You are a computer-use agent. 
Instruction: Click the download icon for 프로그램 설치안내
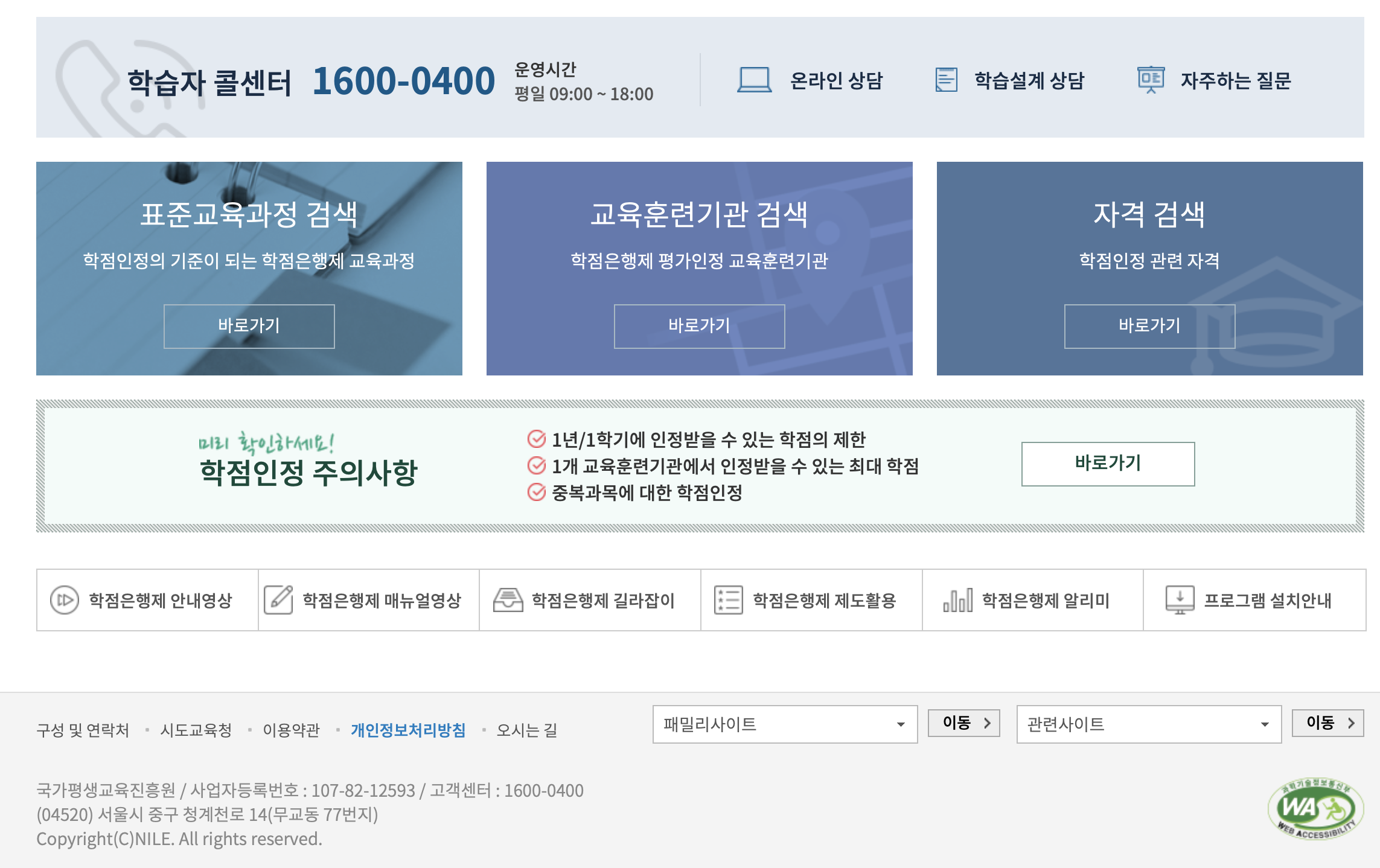point(1180,600)
